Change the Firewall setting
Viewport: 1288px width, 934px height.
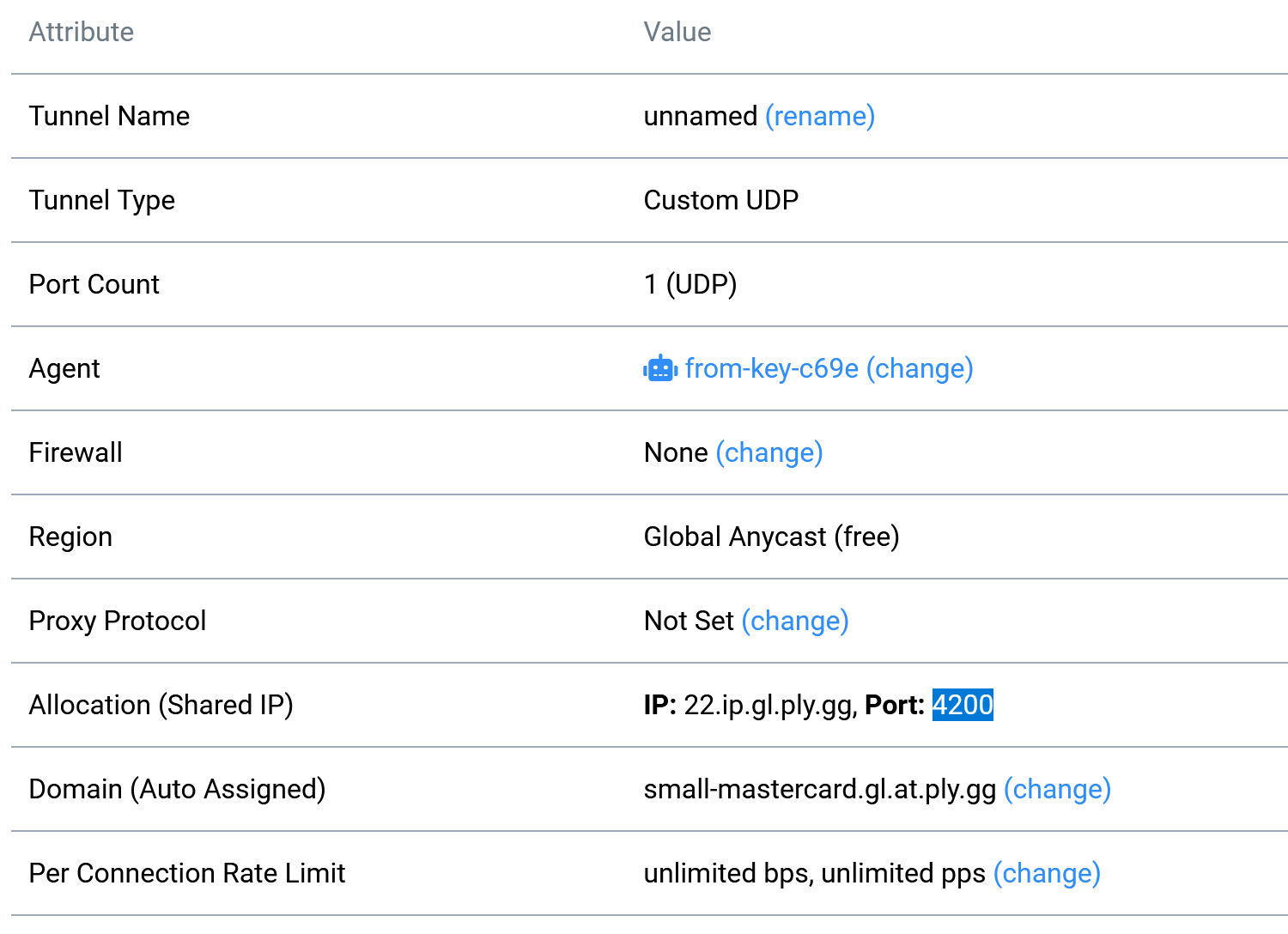[x=769, y=452]
